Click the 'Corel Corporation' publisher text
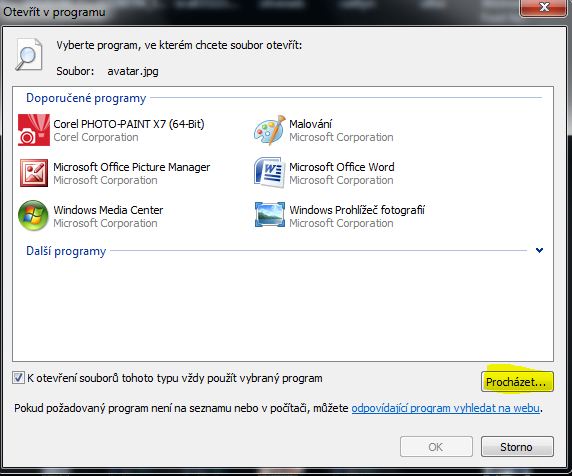Image resolution: width=572 pixels, height=476 pixels. pos(96,137)
